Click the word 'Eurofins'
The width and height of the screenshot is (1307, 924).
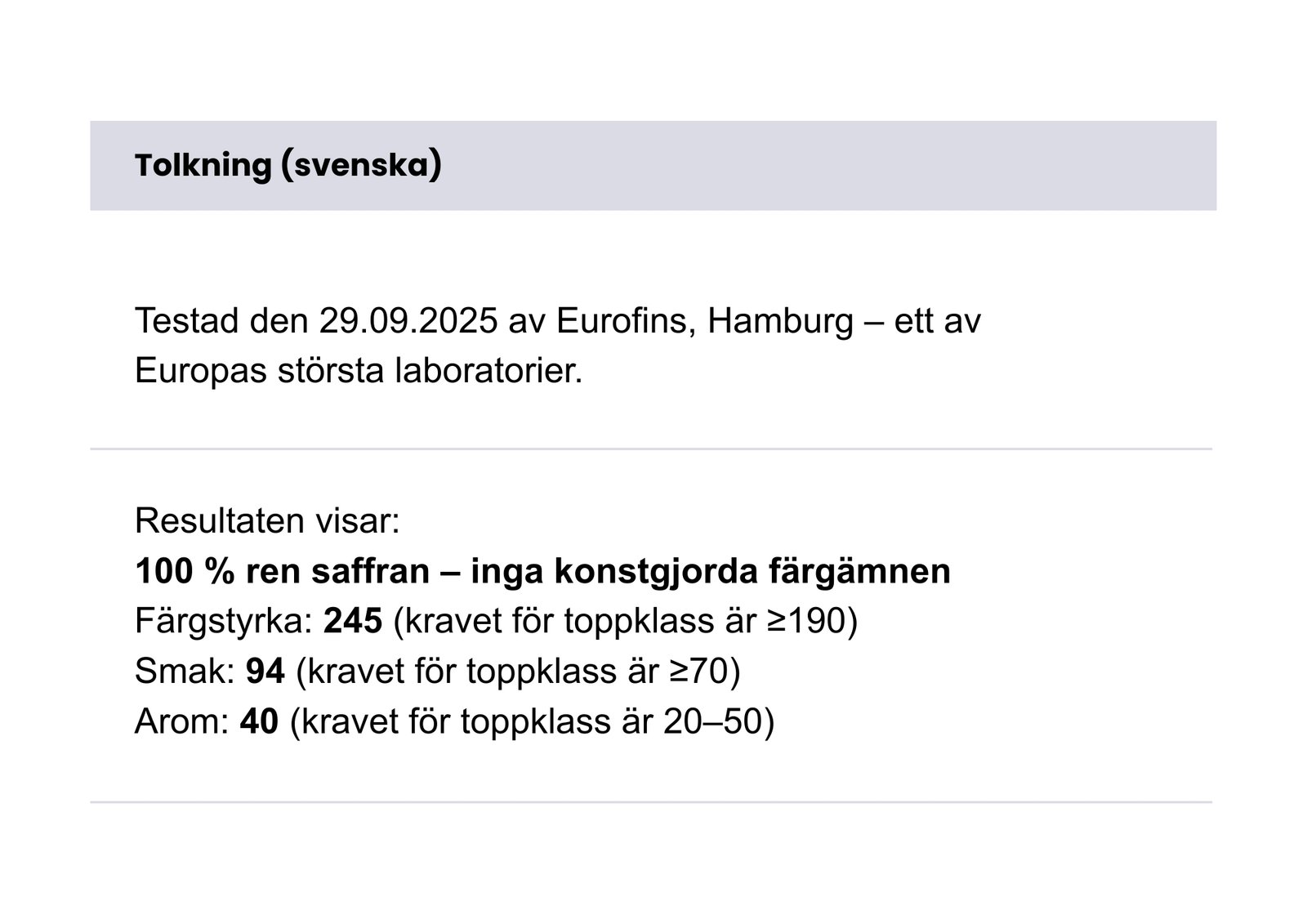coord(626,321)
